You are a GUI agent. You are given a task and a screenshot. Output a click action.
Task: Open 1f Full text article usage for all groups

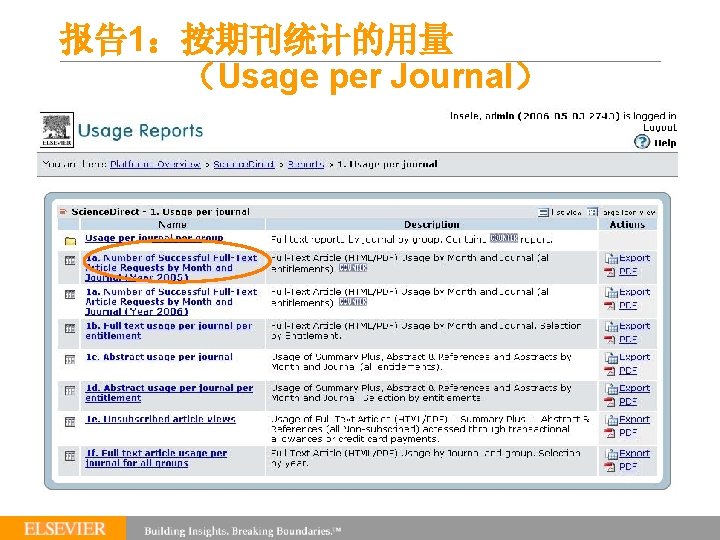[156, 458]
